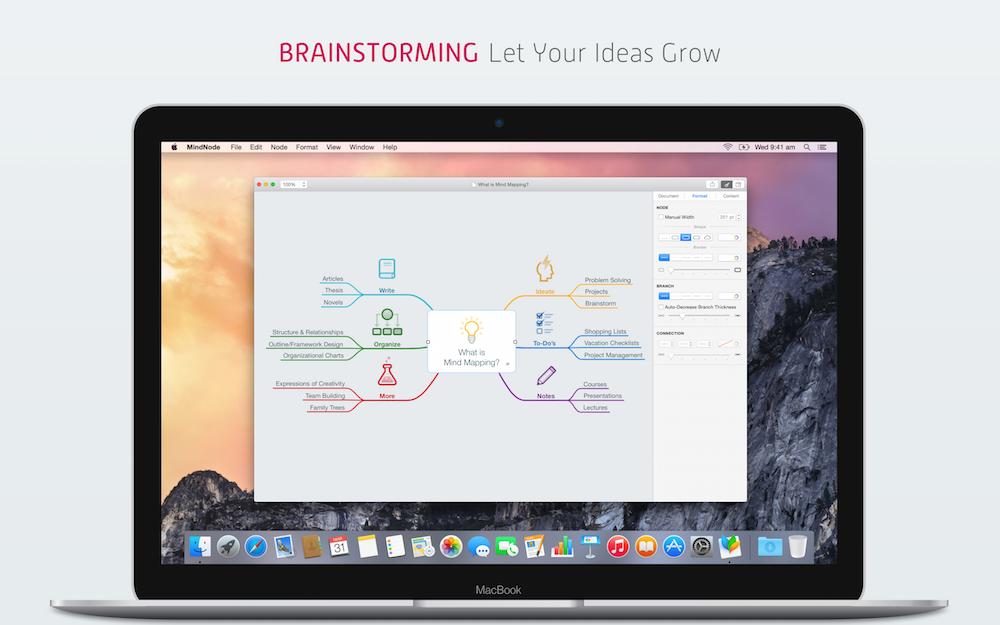Enable the Manual Width checkbox

tap(661, 216)
